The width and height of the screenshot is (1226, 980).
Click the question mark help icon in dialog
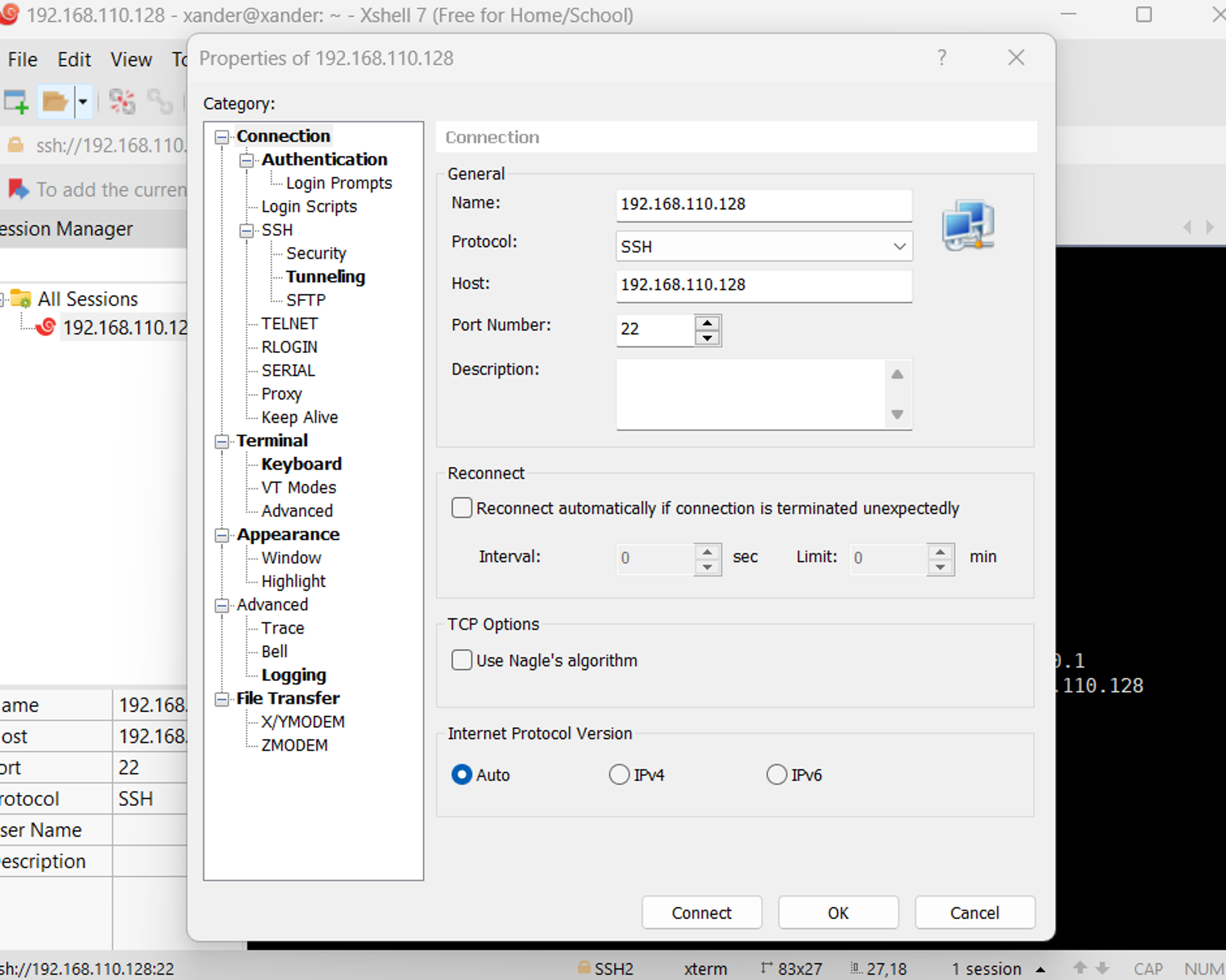[x=942, y=58]
